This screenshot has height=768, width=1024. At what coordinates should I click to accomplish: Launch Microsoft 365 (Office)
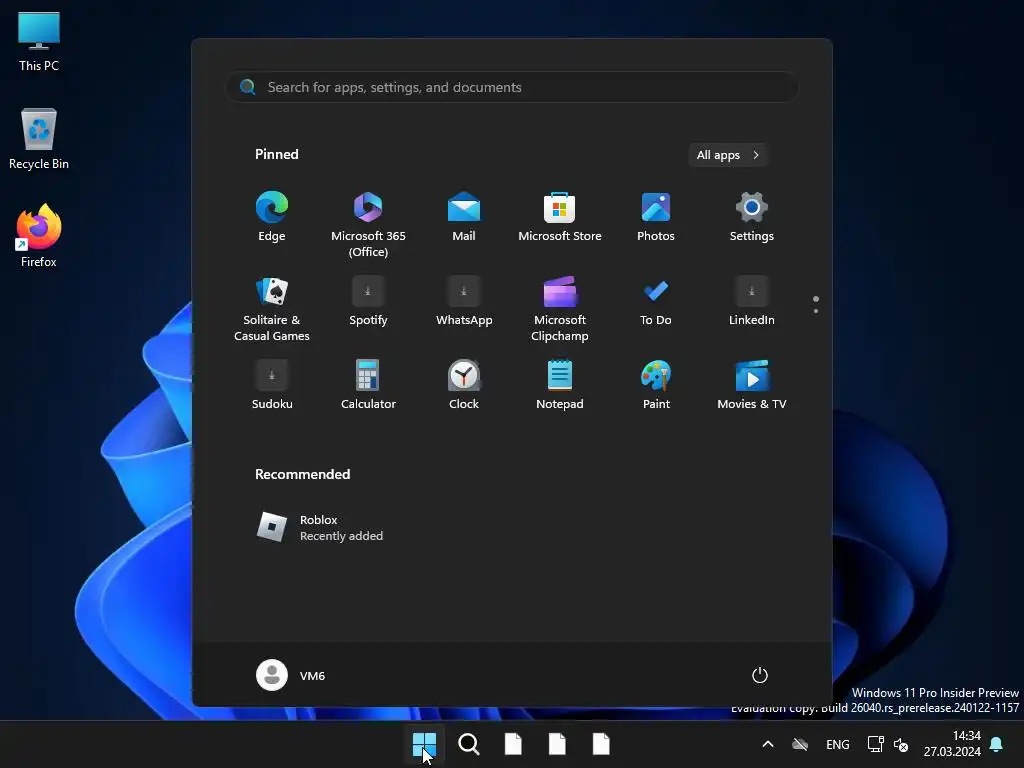(x=368, y=224)
